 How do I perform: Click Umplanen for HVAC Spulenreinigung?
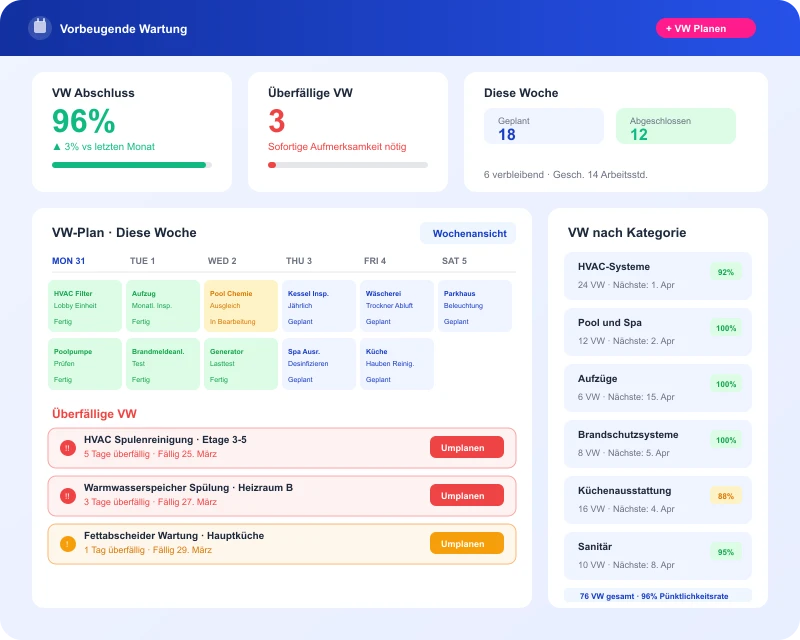(x=467, y=447)
